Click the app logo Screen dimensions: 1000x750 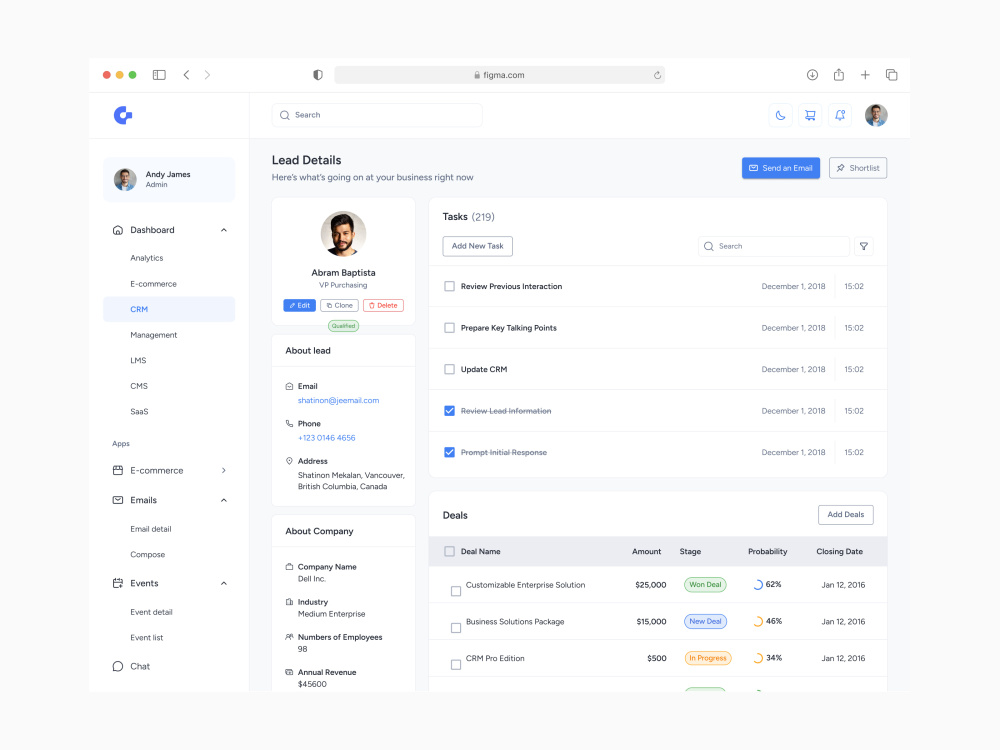coord(123,115)
